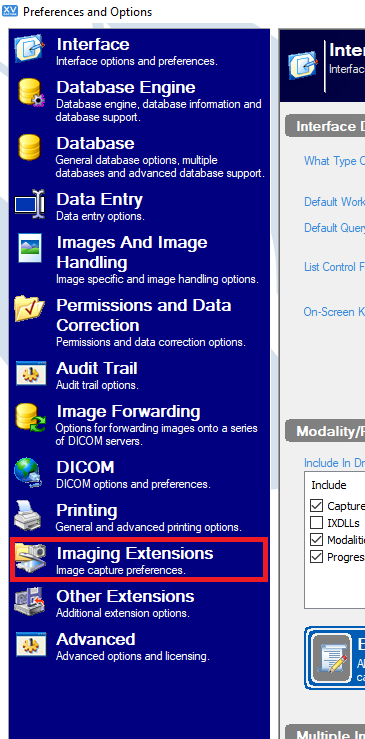This screenshot has width=365, height=739.
Task: Select the Database options category
Action: point(139,156)
